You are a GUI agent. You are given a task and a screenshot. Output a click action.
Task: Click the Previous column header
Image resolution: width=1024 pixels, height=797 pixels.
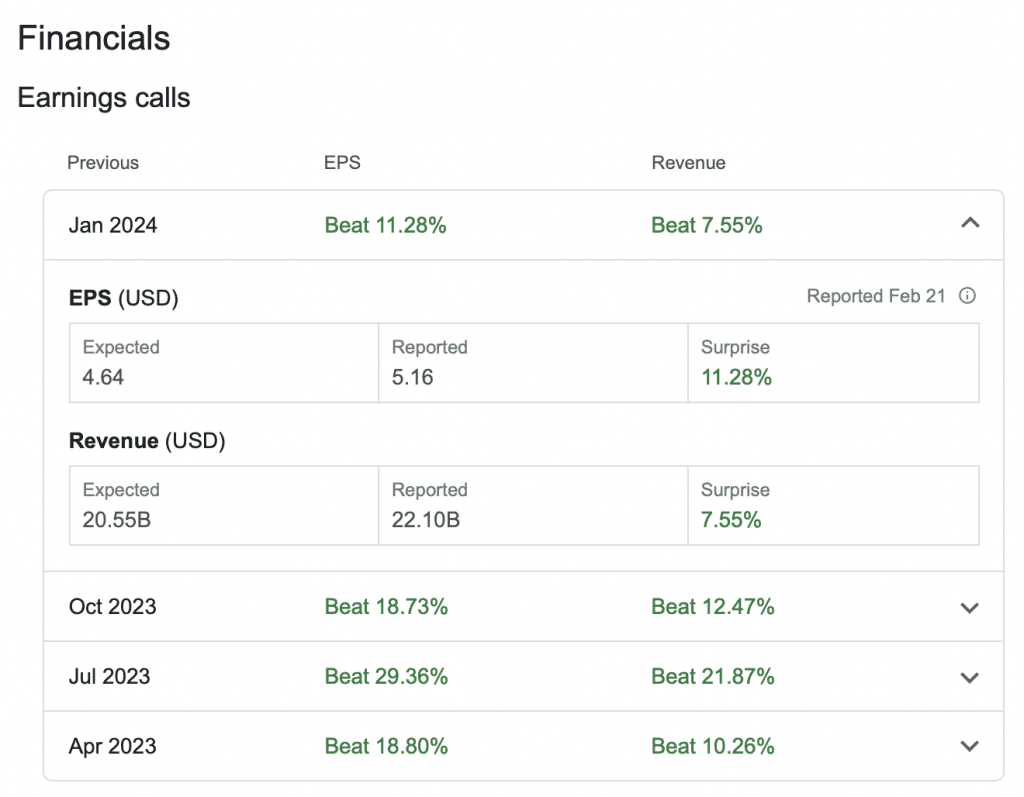point(103,162)
